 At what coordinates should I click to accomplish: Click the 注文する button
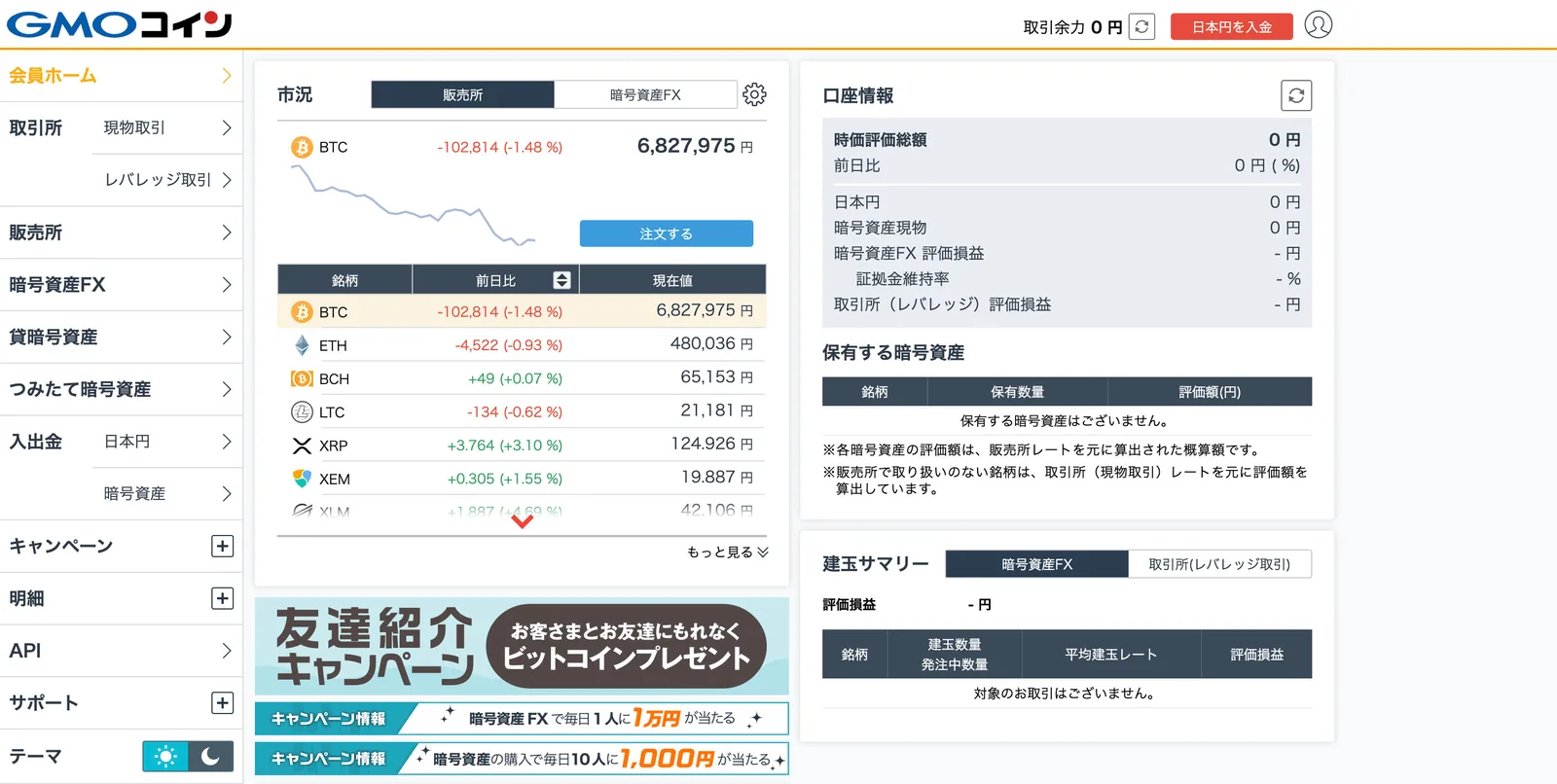[x=667, y=233]
